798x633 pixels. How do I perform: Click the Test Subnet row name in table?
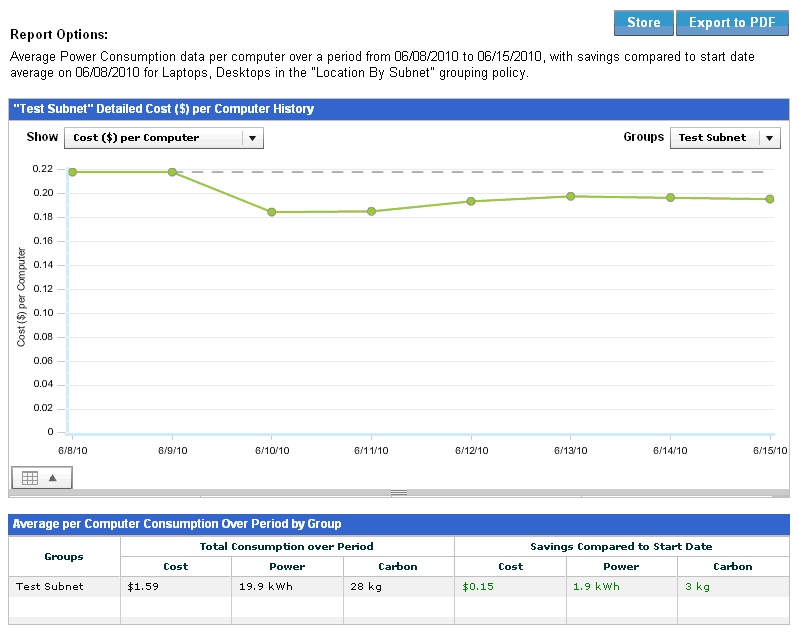point(50,587)
